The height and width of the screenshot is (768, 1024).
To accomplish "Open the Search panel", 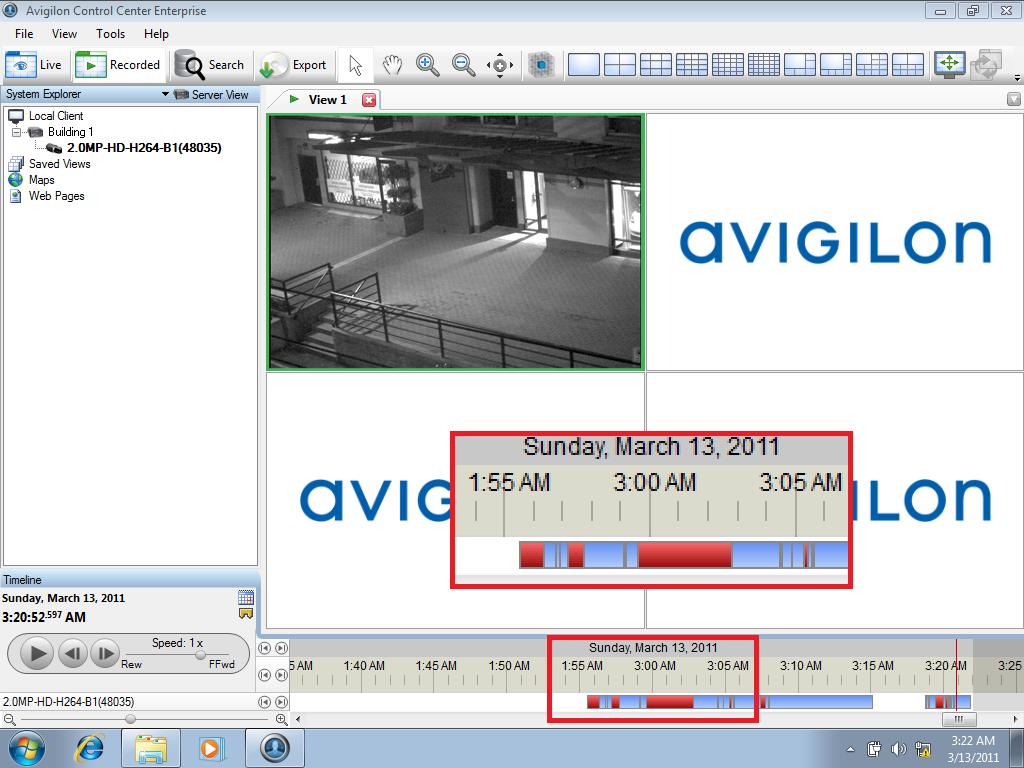I will (x=211, y=64).
